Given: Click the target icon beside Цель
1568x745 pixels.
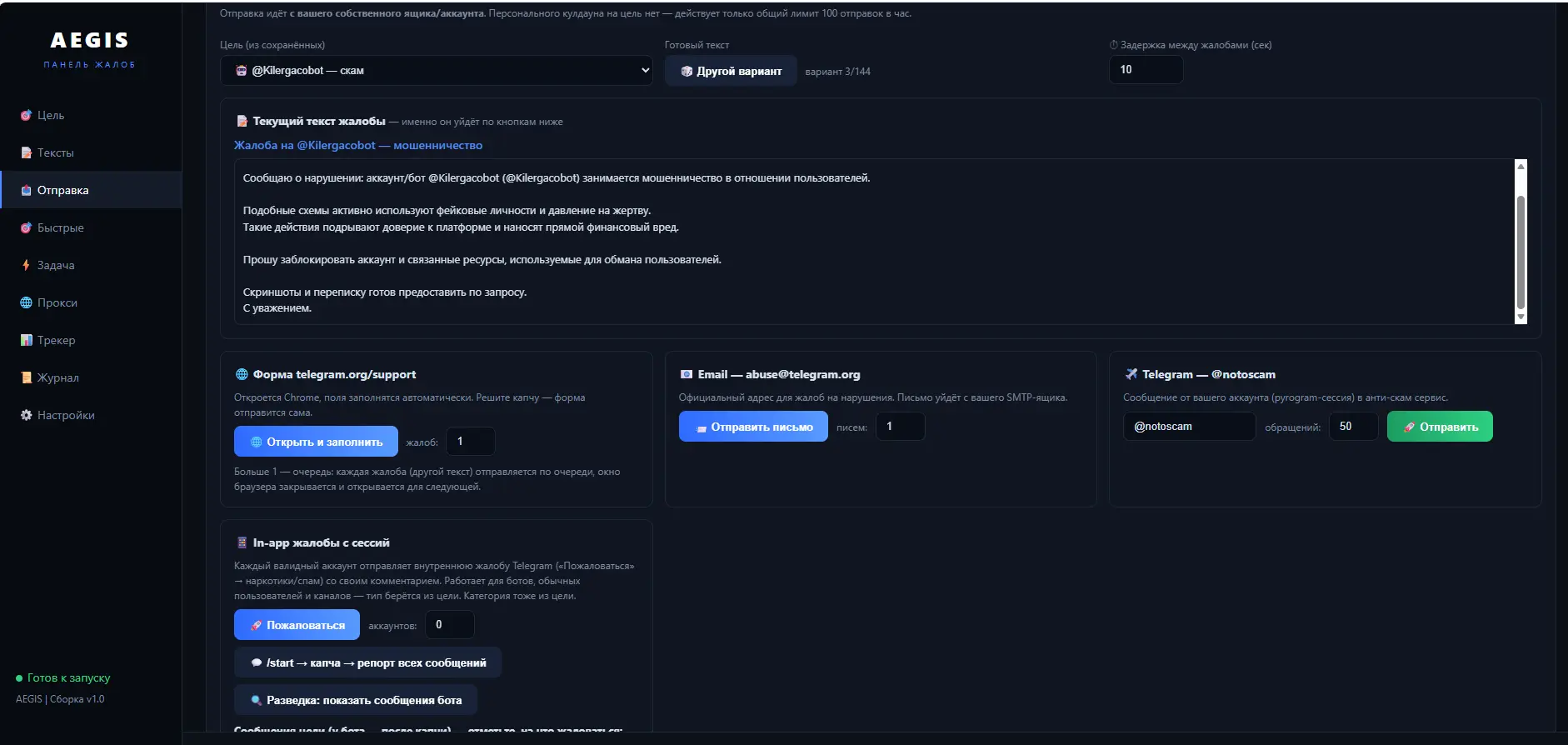Looking at the screenshot, I should (26, 115).
